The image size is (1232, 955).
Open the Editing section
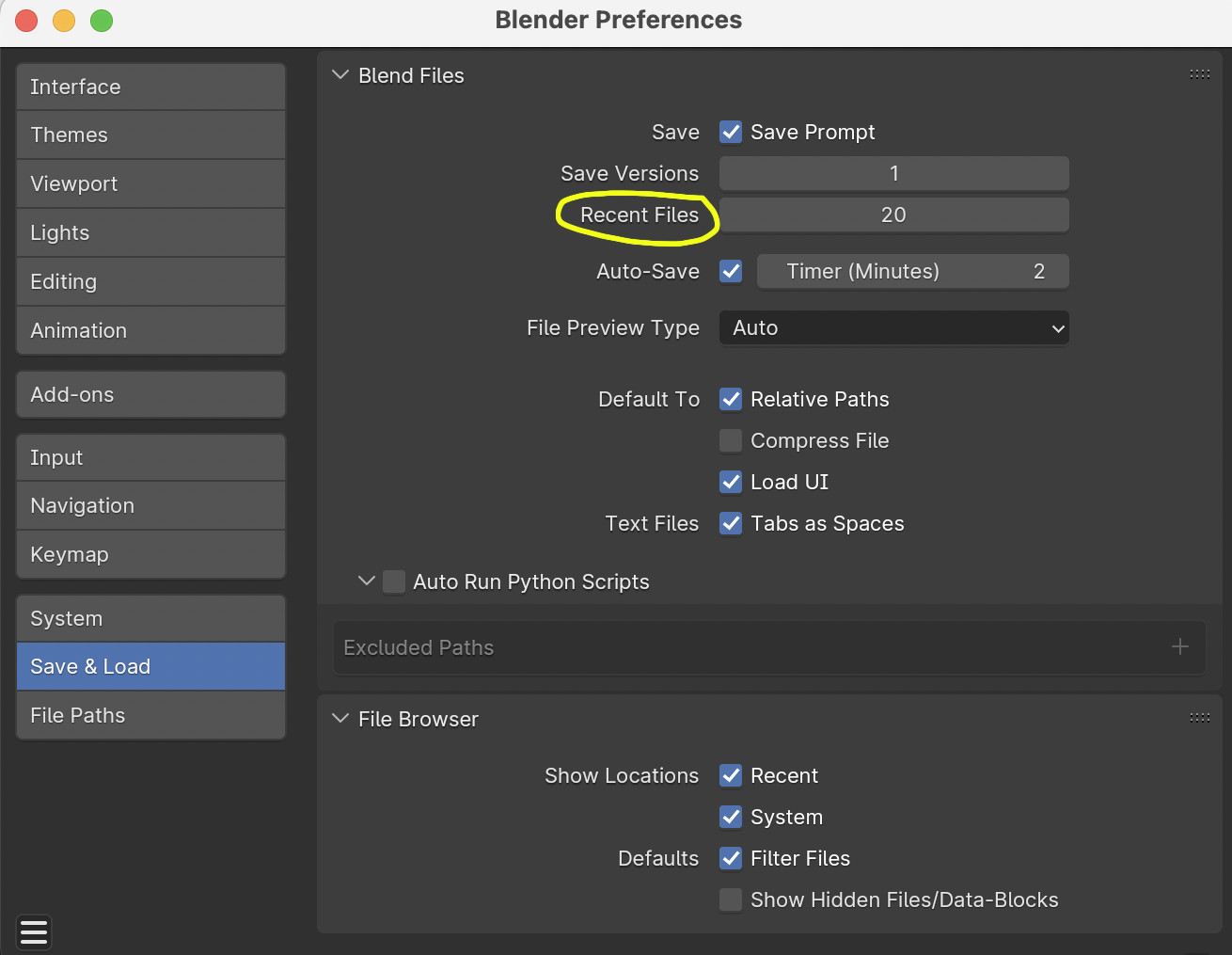tap(150, 281)
